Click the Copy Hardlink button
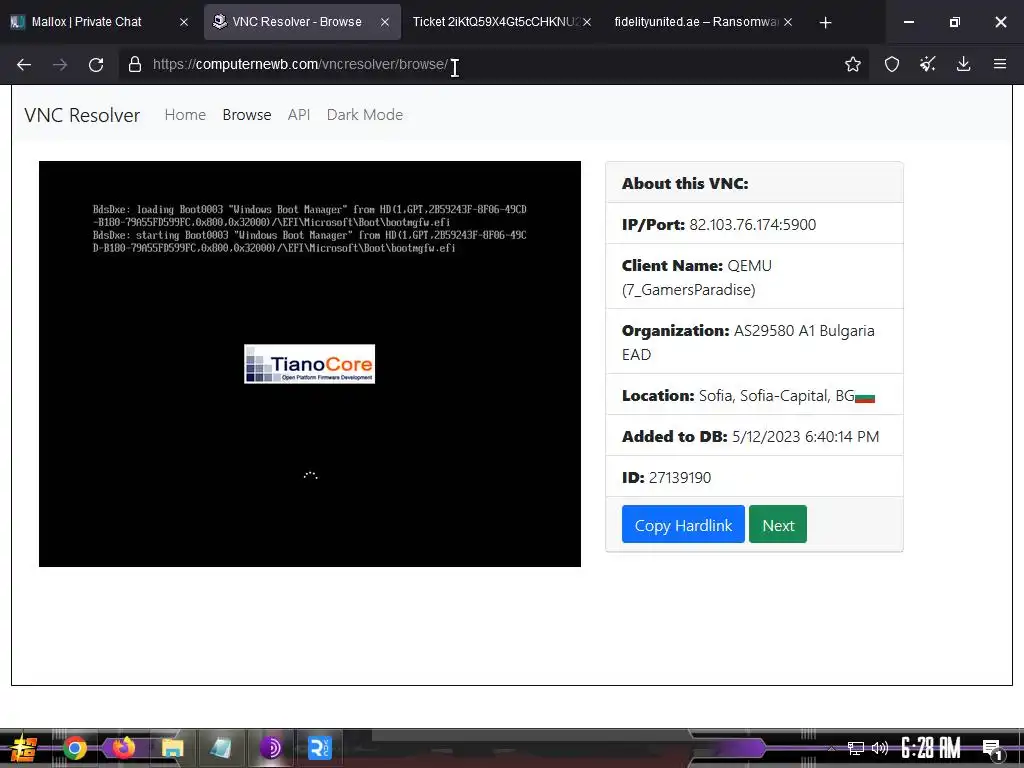The height and width of the screenshot is (768, 1024). 683,524
